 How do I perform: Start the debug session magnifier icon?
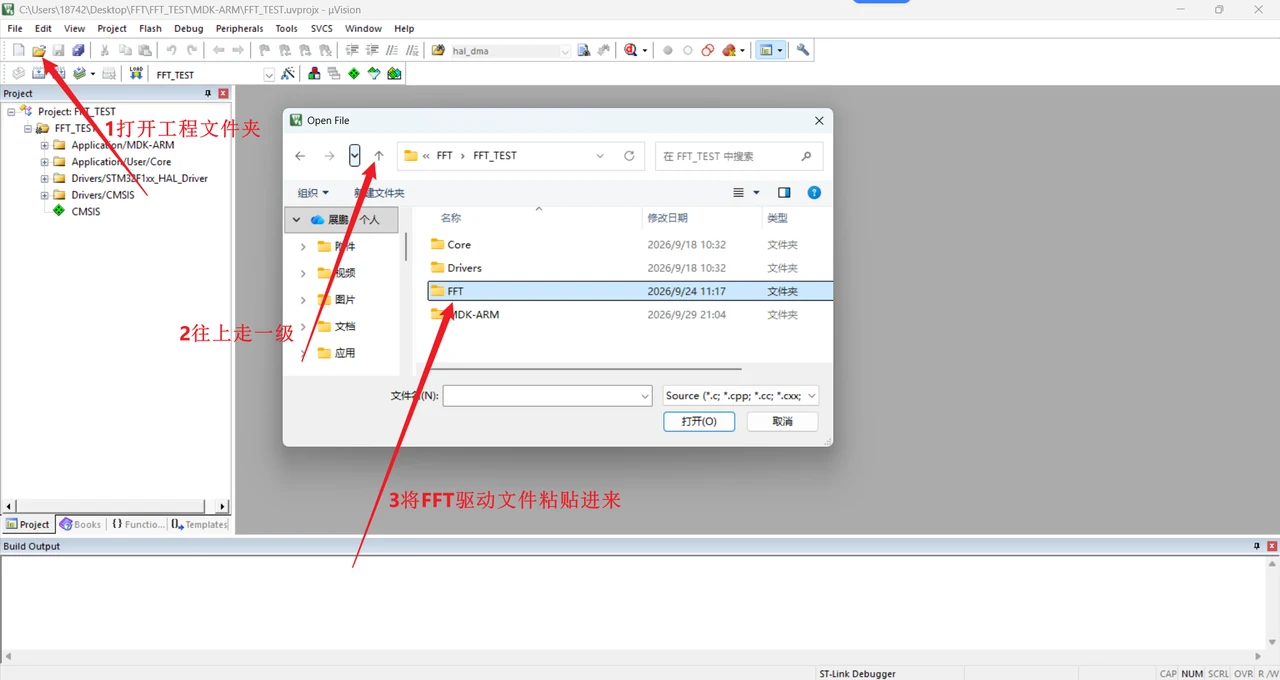tap(630, 50)
